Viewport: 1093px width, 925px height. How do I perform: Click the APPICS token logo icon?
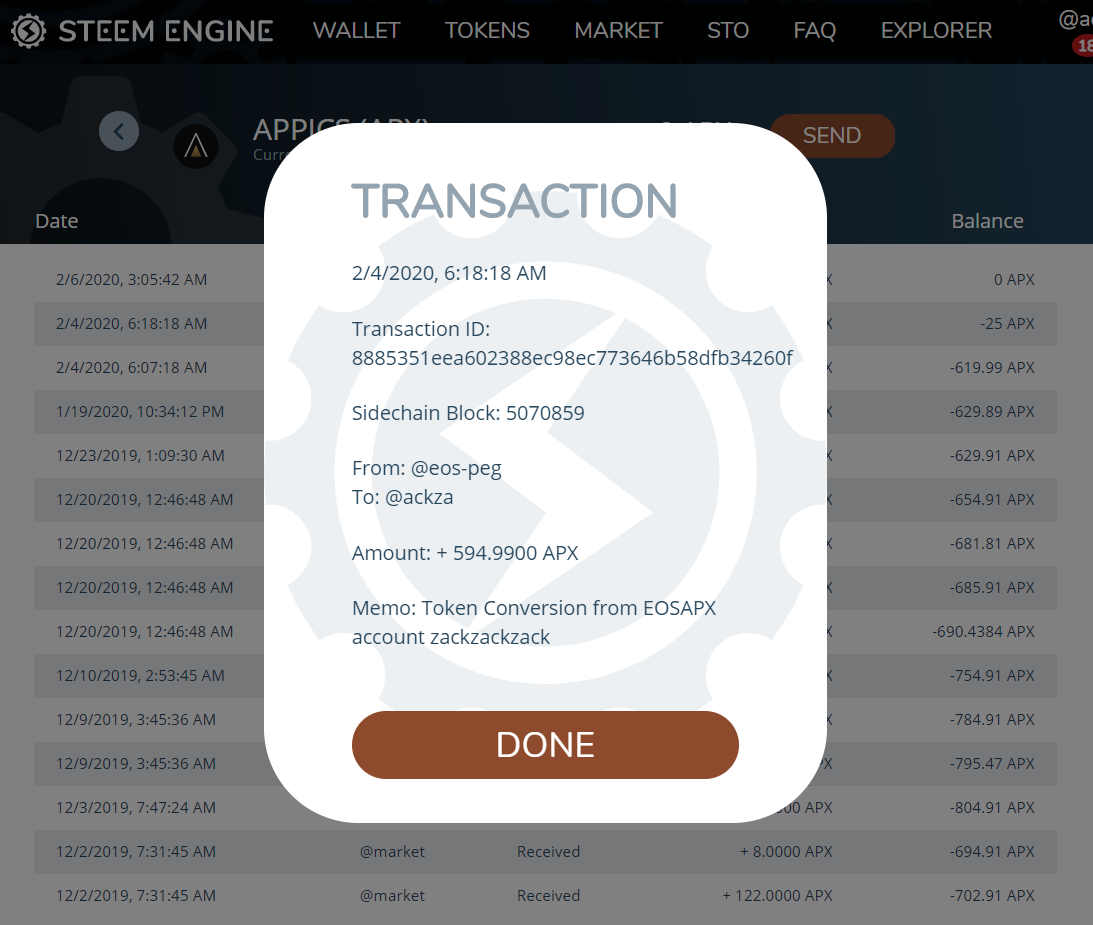click(196, 146)
